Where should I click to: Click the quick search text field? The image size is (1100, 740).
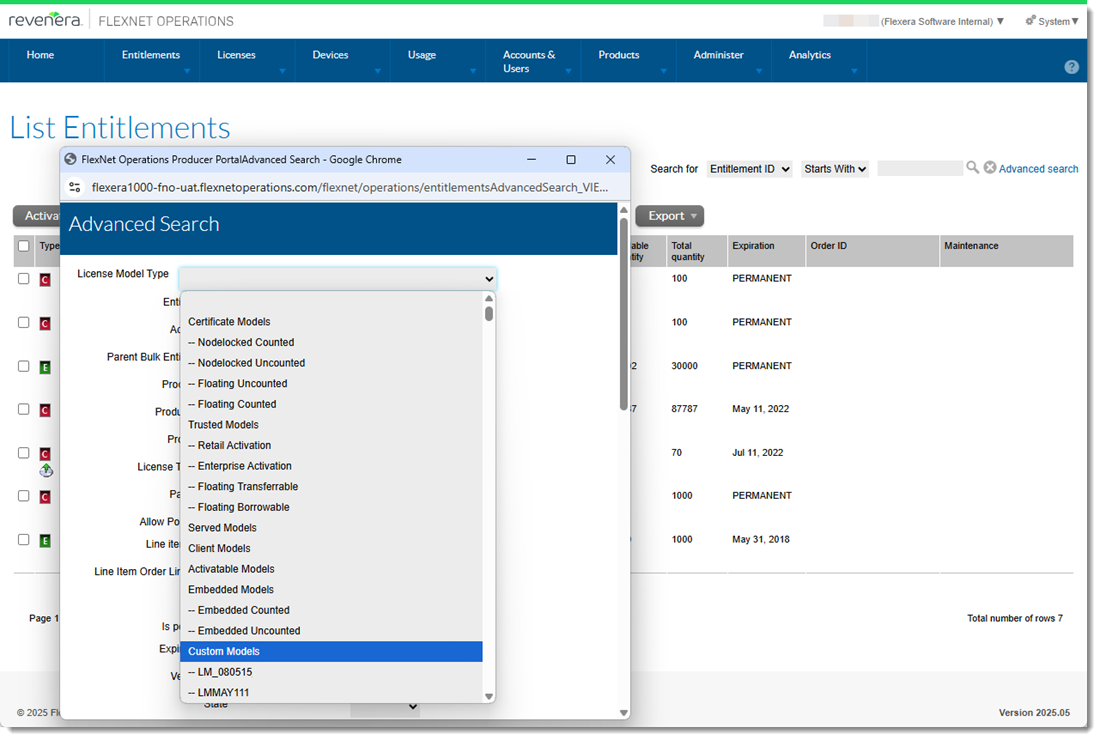[919, 169]
